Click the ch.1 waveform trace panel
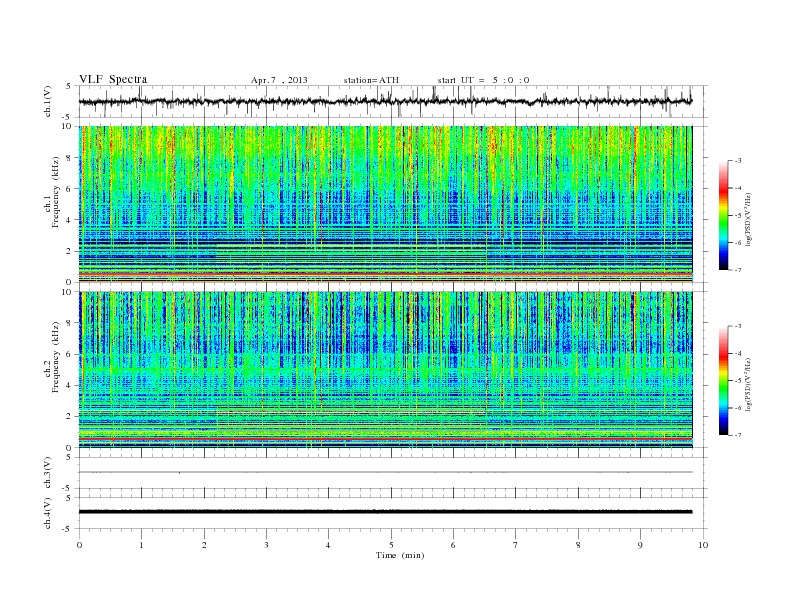 pyautogui.click(x=393, y=101)
